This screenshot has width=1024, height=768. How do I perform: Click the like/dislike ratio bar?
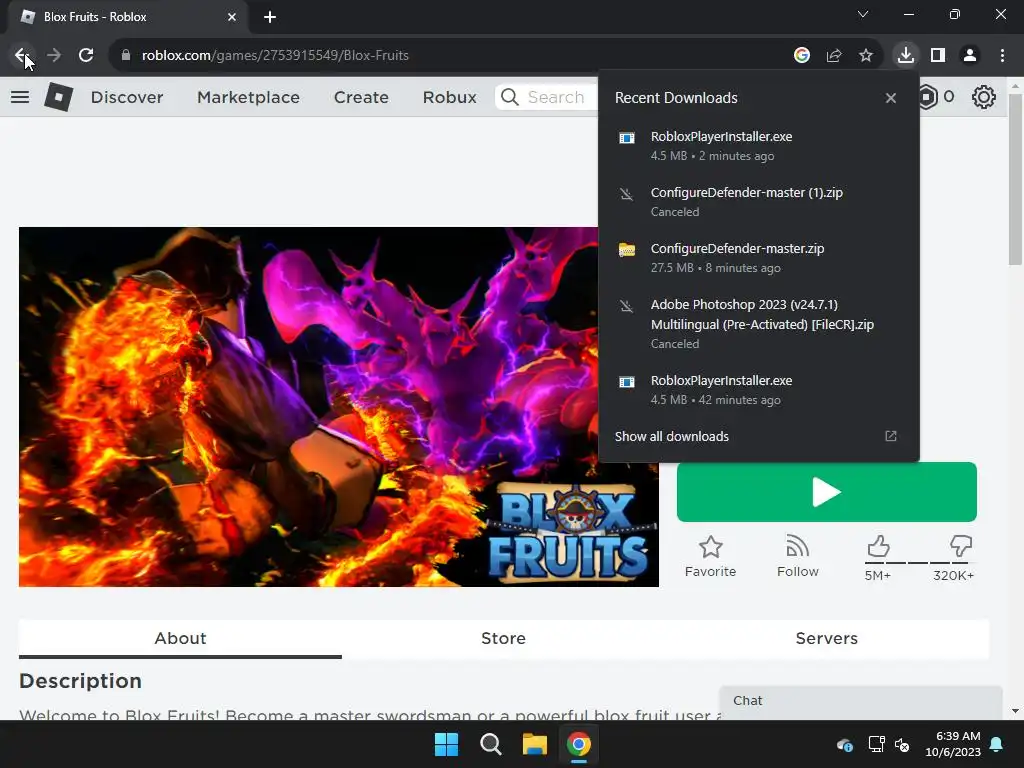[x=919, y=562]
